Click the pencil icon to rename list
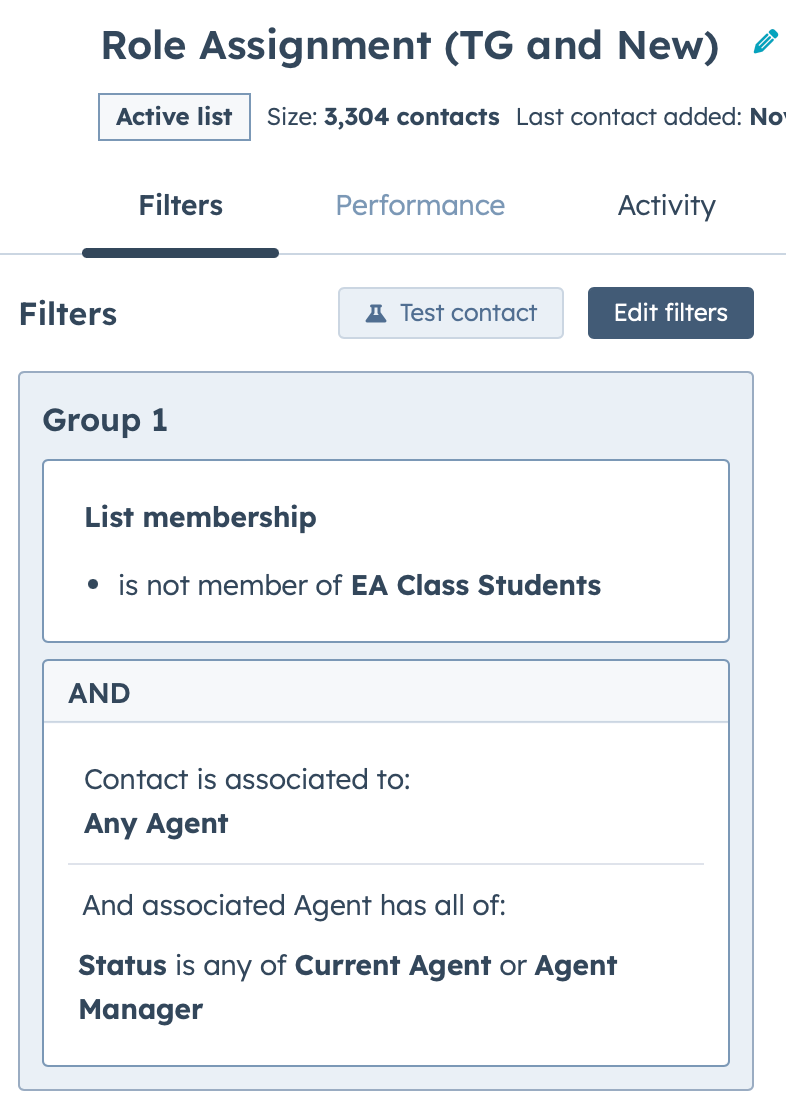Screen dimensions: 786x1118 click(x=765, y=43)
